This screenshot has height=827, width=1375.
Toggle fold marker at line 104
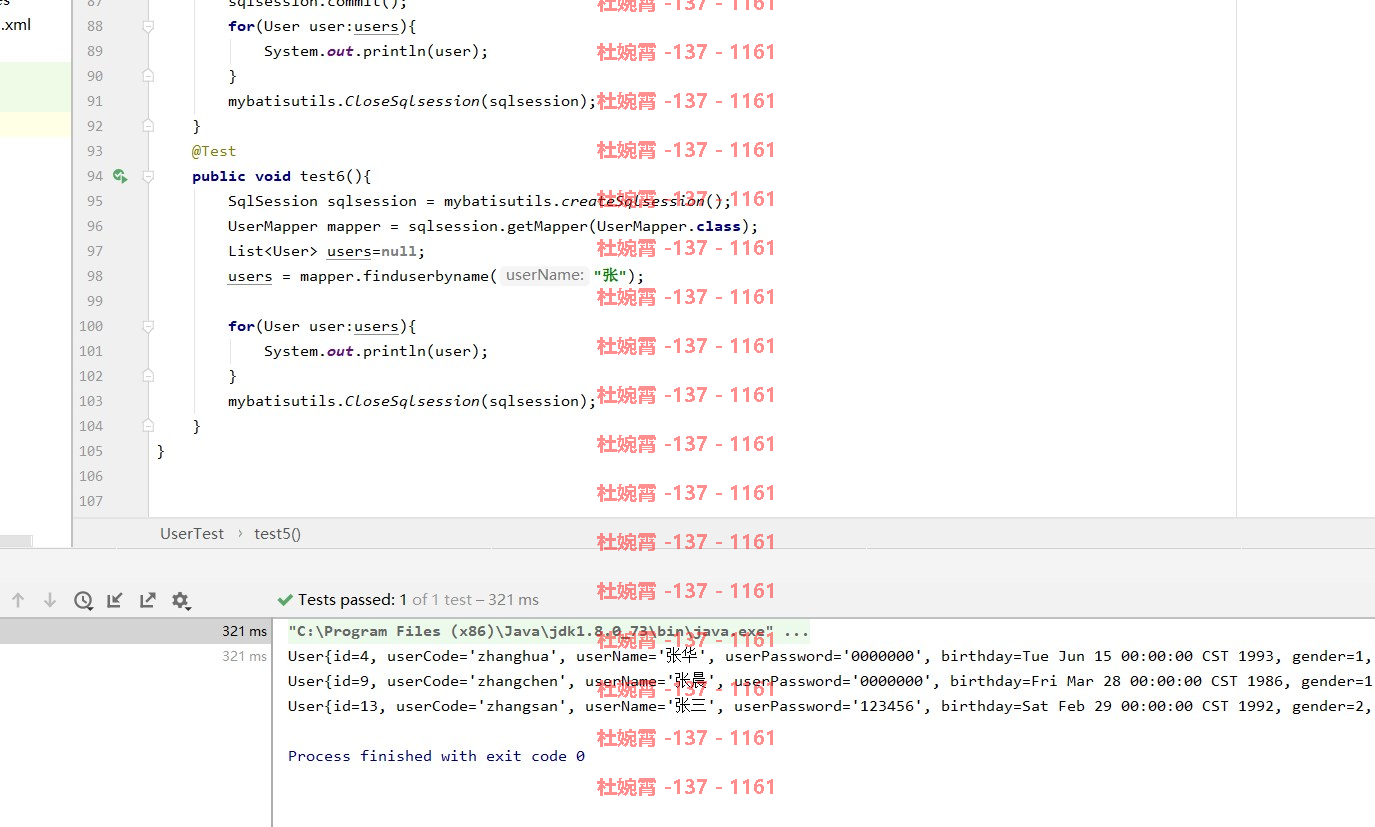coord(148,426)
